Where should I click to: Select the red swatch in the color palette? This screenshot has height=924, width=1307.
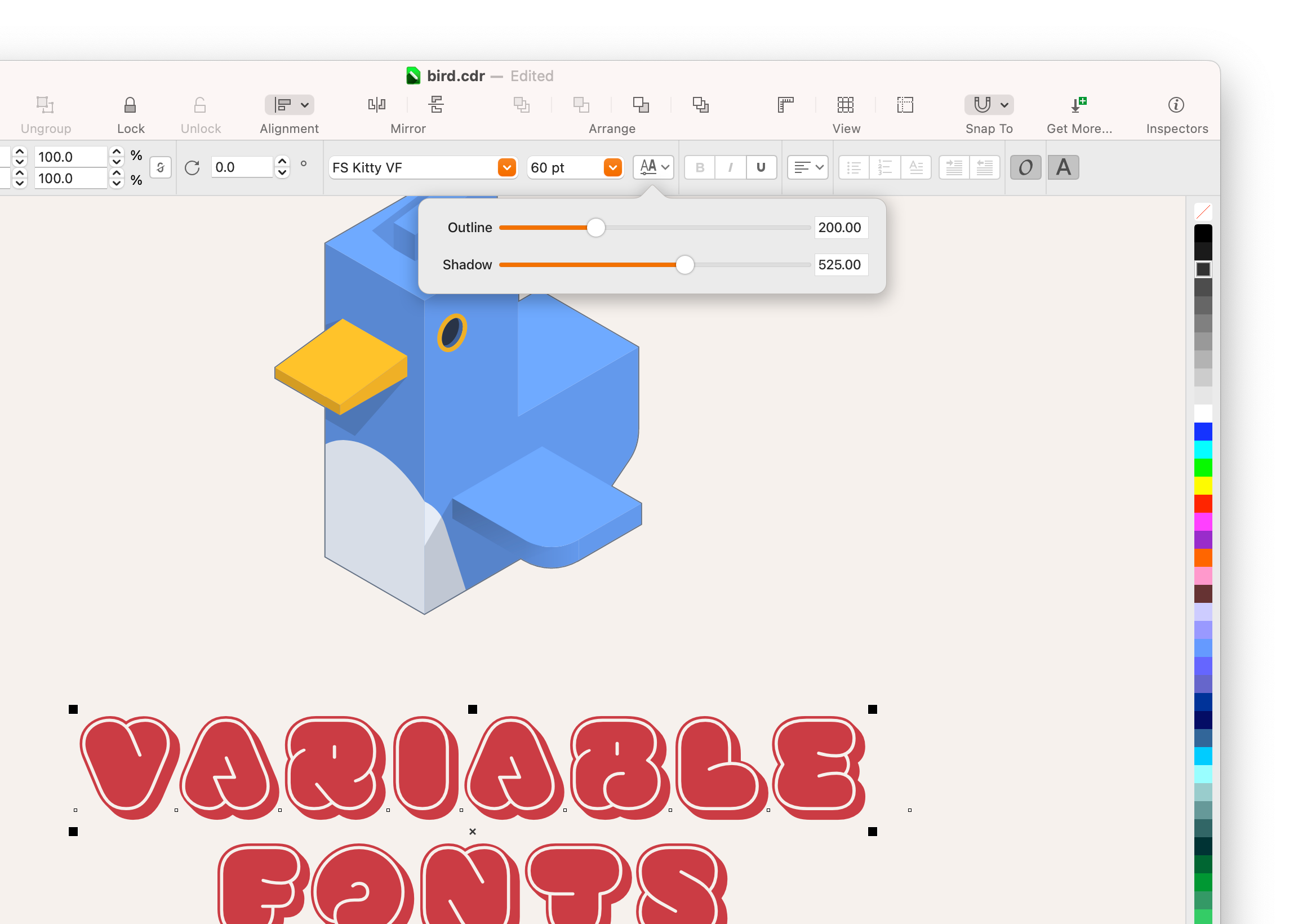tap(1203, 504)
